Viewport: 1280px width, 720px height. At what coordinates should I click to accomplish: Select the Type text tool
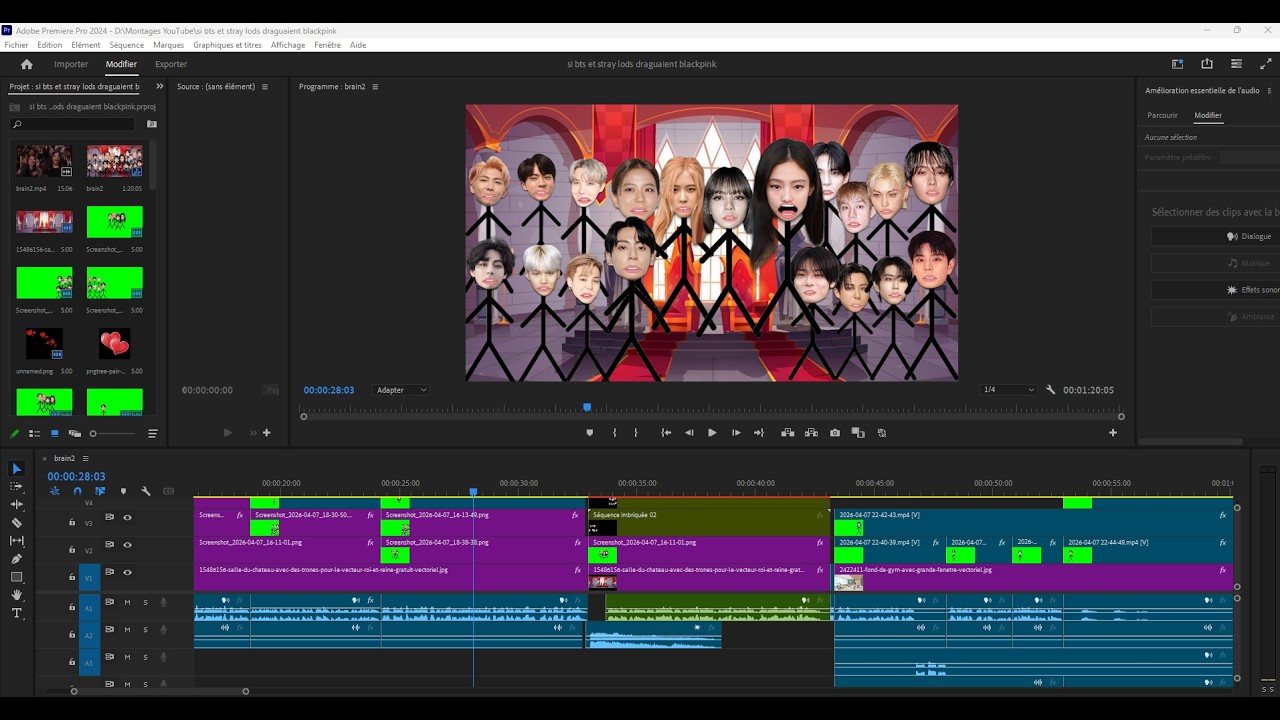(16, 613)
